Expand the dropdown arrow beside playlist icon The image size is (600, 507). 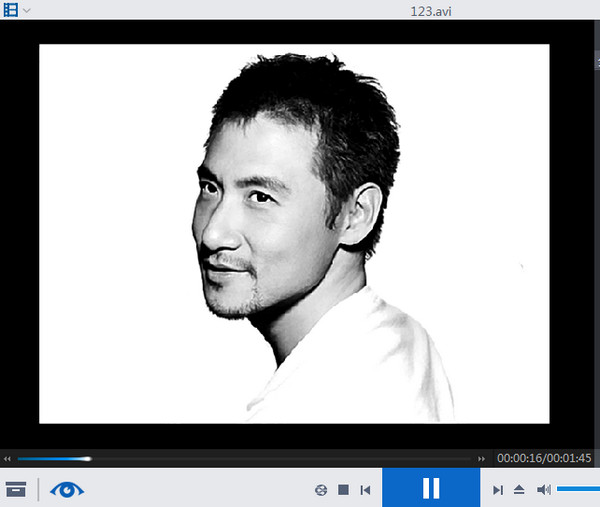point(26,11)
